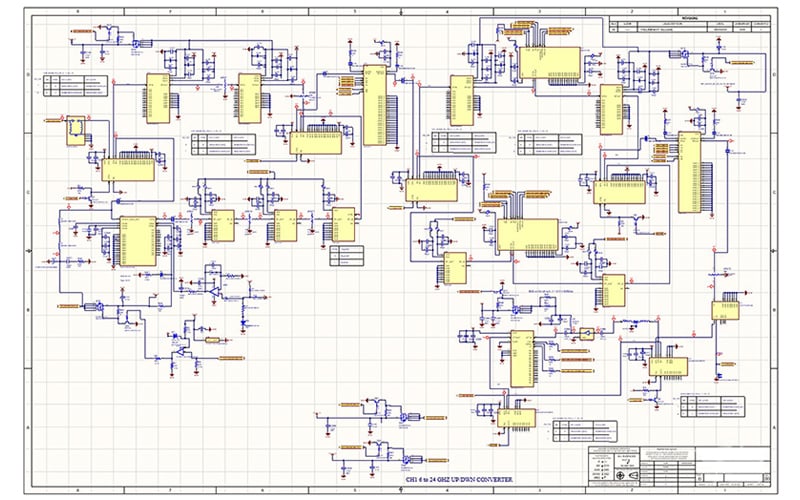Click the small three-row legend table
Image resolution: width=800 pixels, height=500 pixels.
(346, 256)
